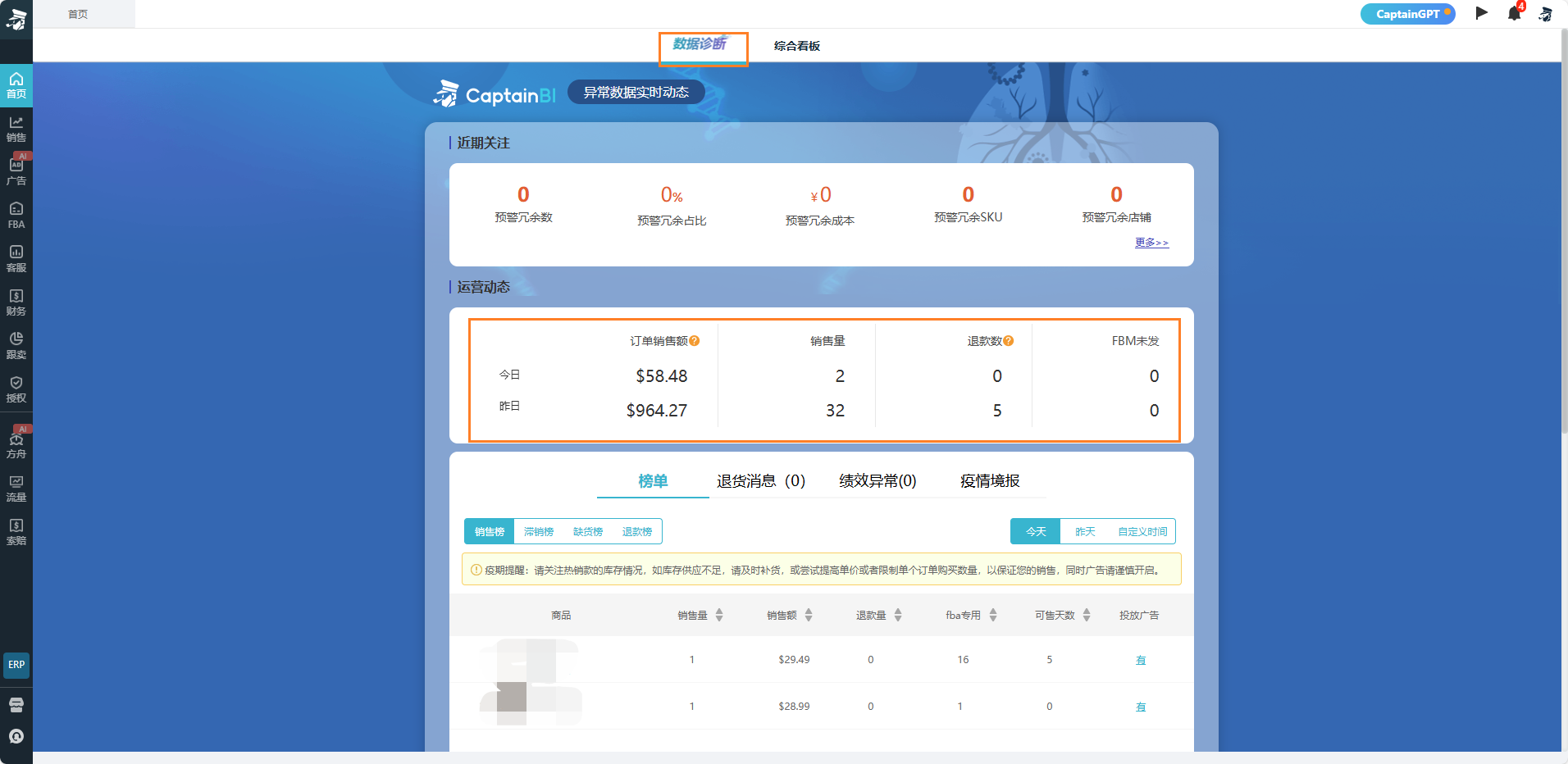Click the store icon near sidebar bottom
Screen dimensions: 1568x764
(16, 705)
